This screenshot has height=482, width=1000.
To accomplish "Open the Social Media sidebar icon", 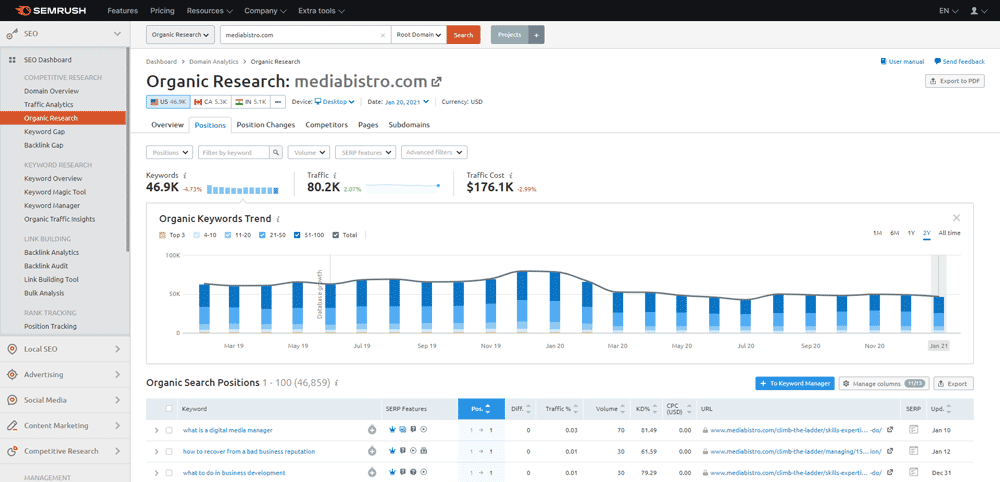I will [11, 400].
